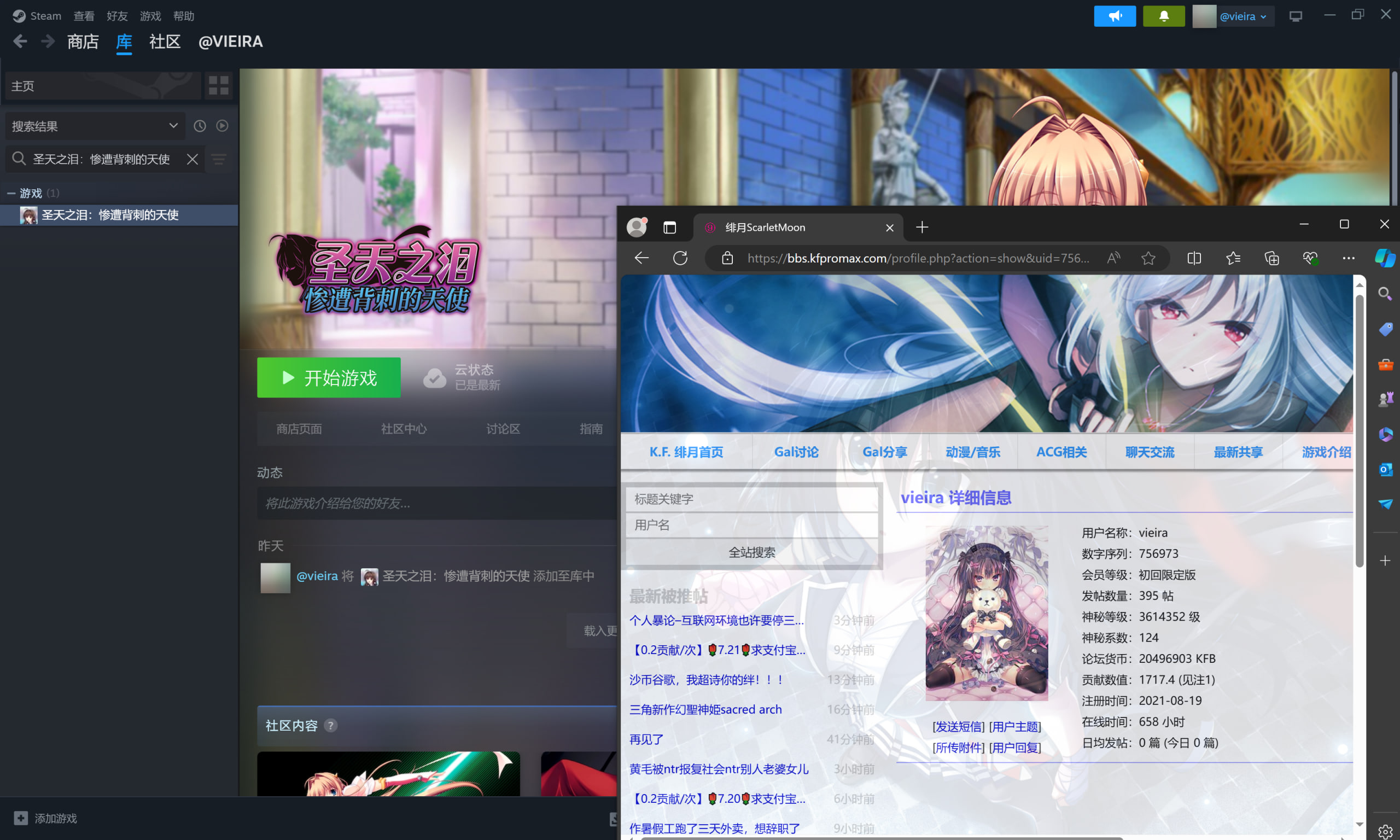Toggle Steam Big Picture mode icon

coord(1296,16)
